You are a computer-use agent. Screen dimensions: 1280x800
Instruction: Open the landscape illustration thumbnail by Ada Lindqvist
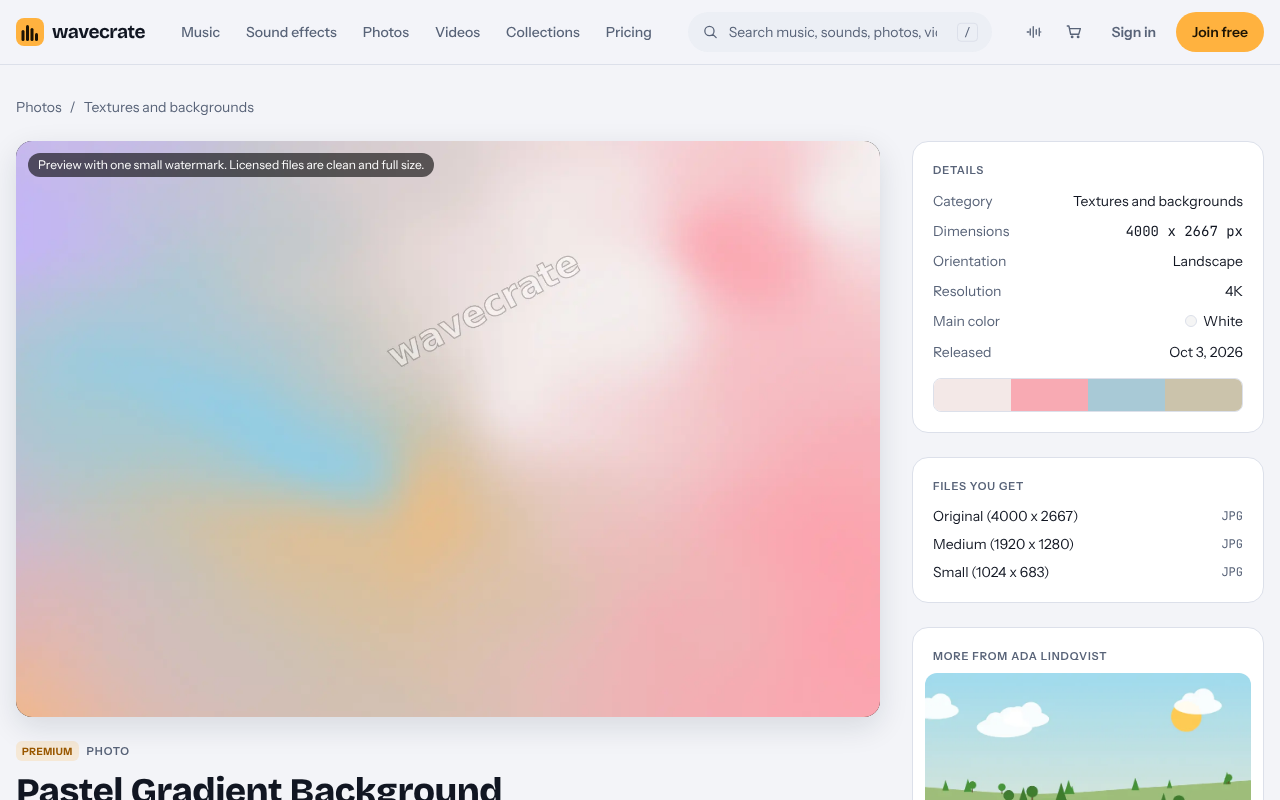[x=1088, y=737]
